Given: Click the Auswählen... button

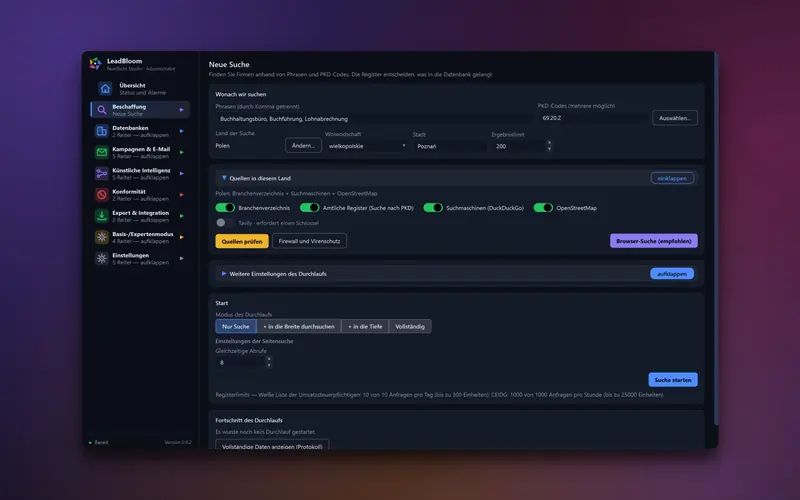Looking at the screenshot, I should (674, 118).
